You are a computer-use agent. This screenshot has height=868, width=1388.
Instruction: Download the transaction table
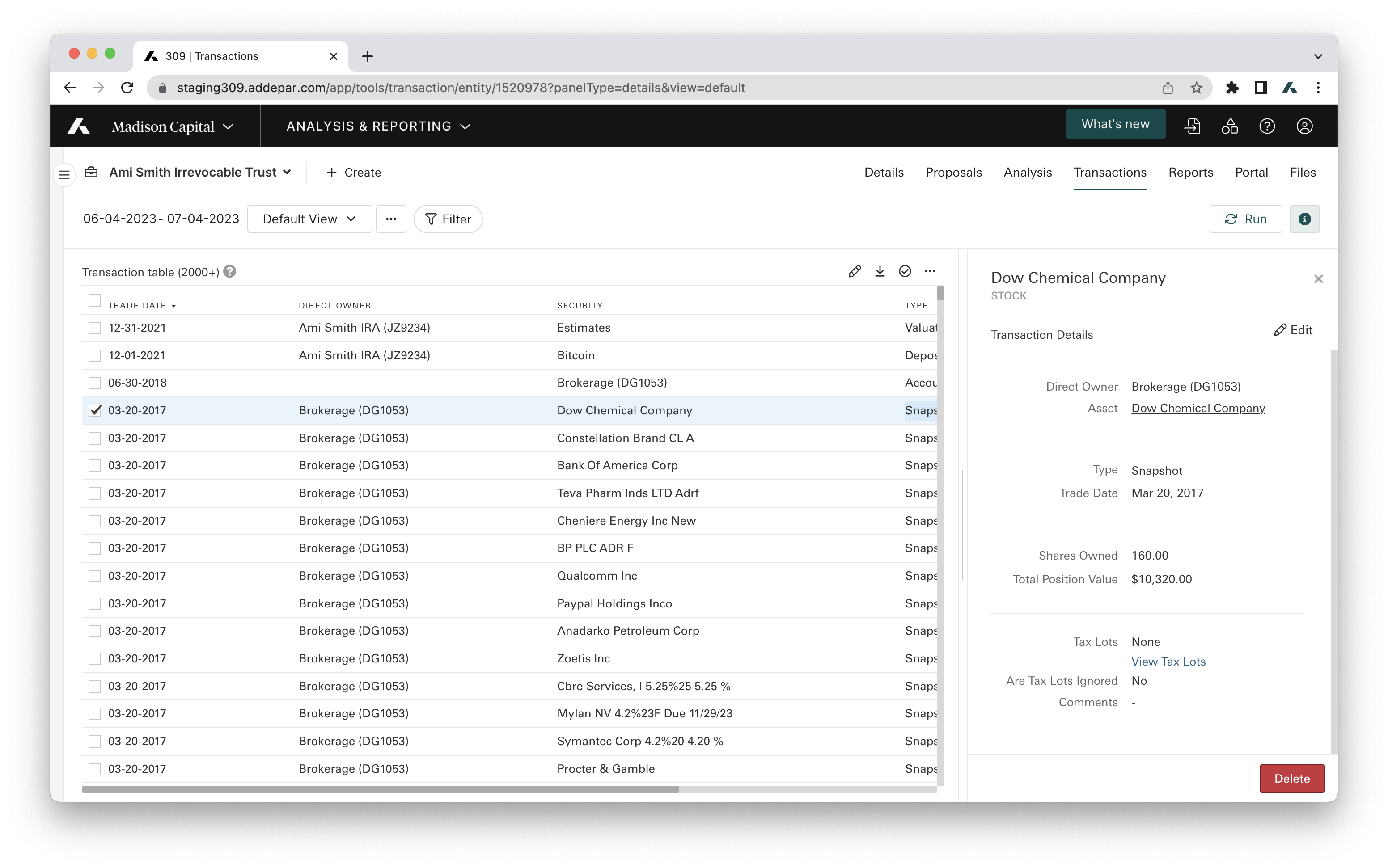(x=880, y=271)
